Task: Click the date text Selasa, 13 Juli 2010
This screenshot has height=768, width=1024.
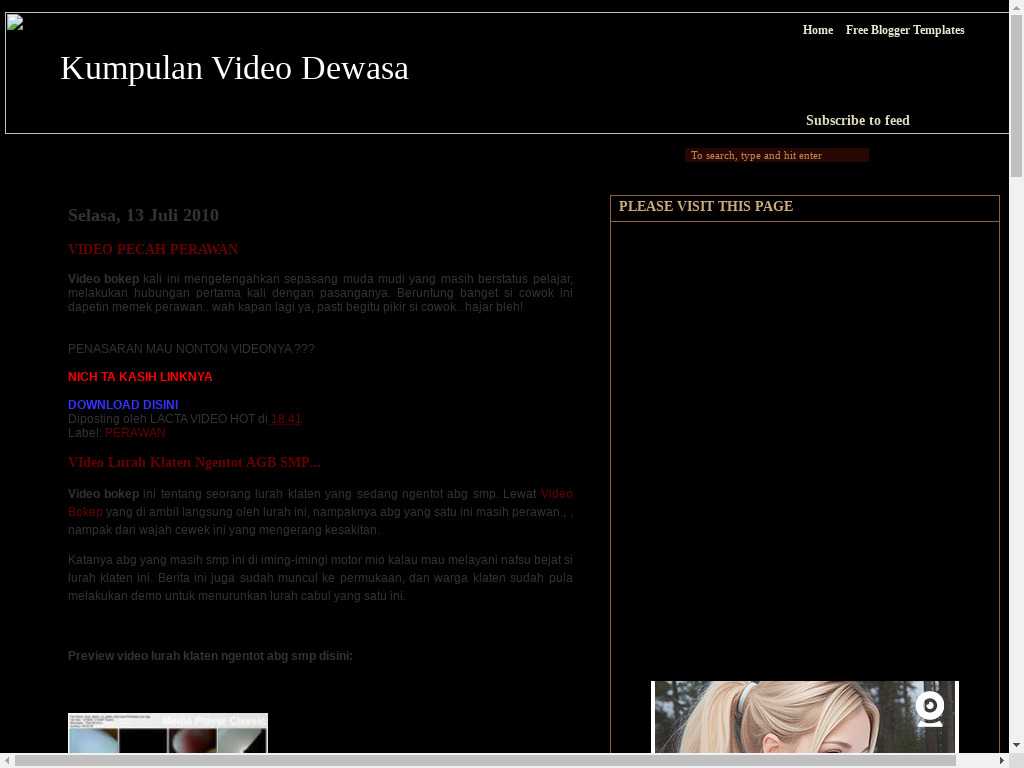Action: point(143,216)
